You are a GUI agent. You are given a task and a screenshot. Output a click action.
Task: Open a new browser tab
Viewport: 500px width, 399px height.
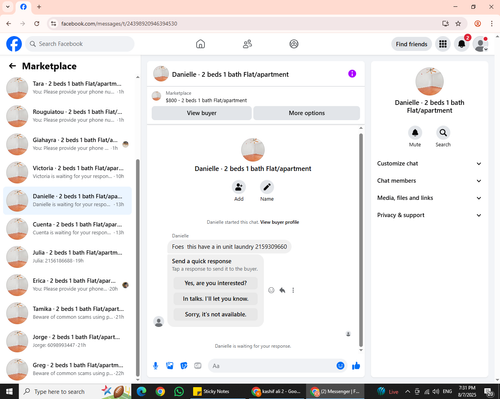(x=39, y=7)
